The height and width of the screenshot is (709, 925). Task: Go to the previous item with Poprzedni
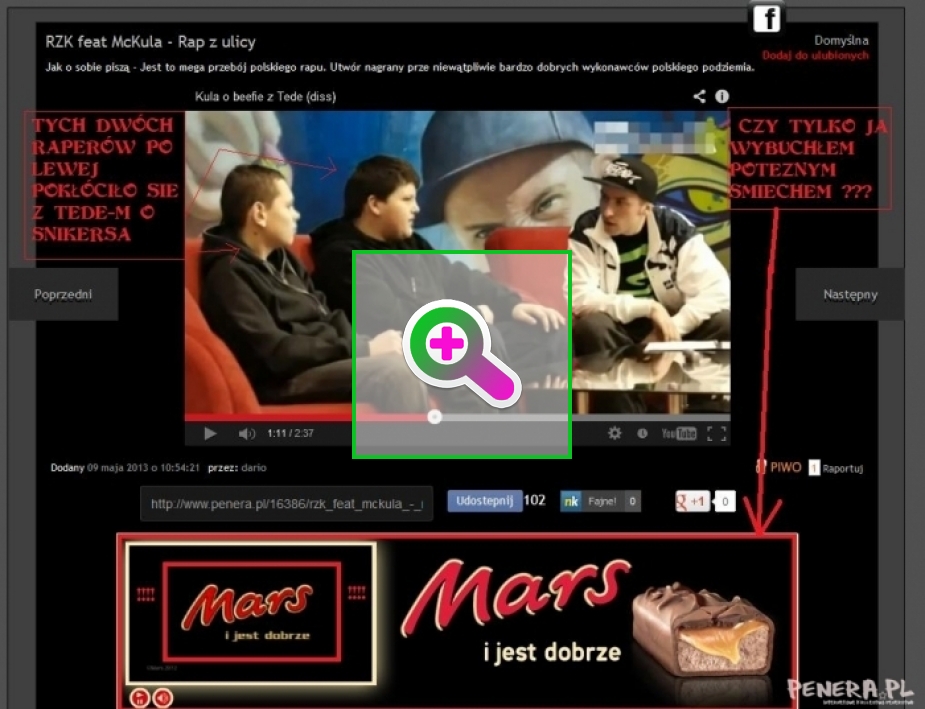point(63,294)
